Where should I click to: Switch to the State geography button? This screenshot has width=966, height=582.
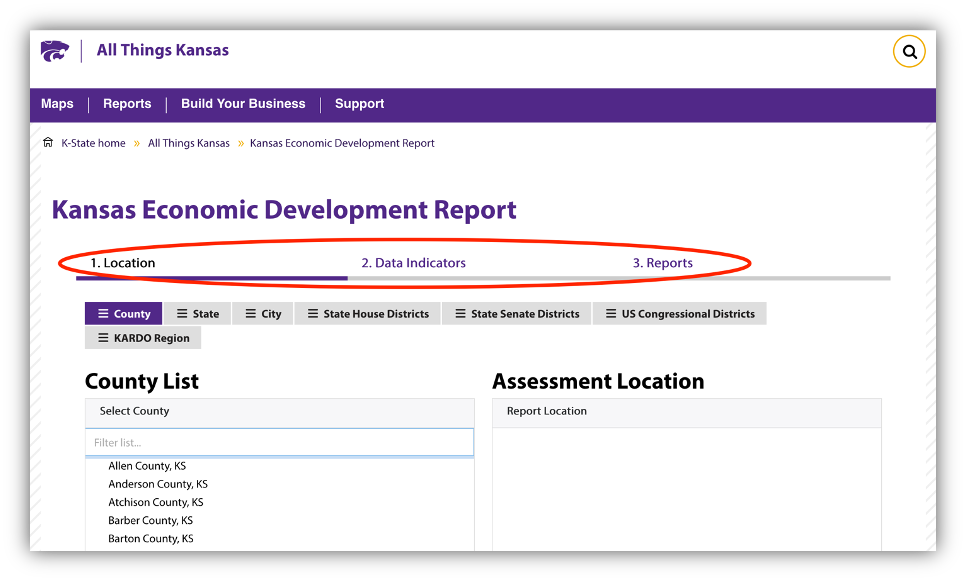pyautogui.click(x=198, y=313)
